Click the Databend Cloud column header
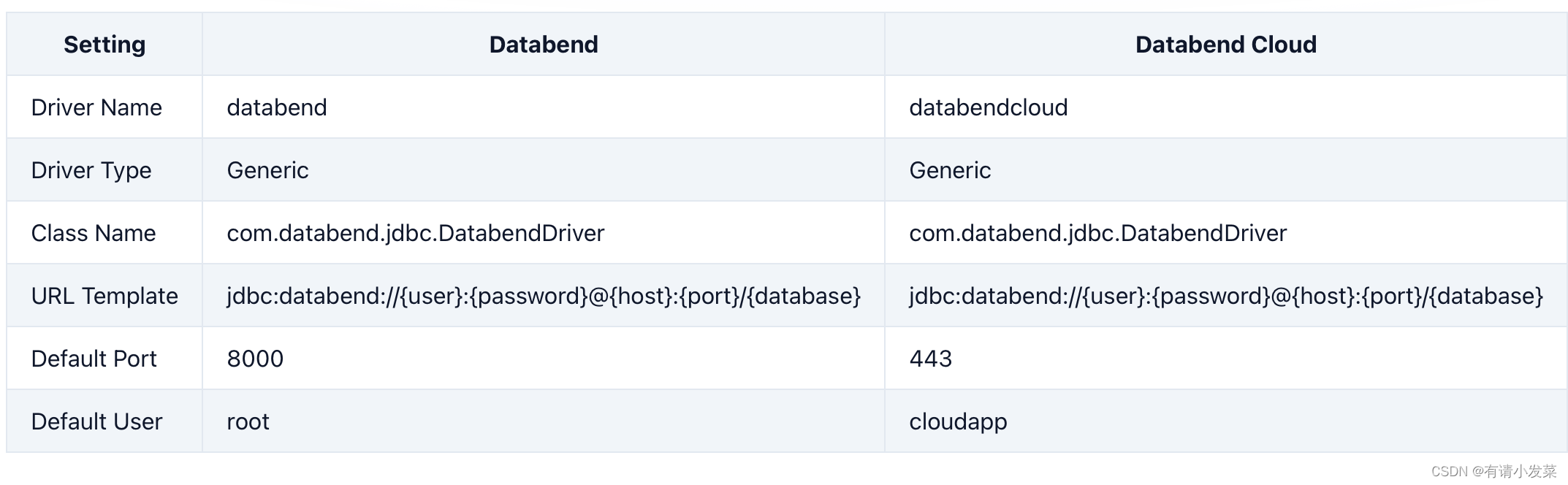Screen dimensions: 1568x485 pos(1225,45)
